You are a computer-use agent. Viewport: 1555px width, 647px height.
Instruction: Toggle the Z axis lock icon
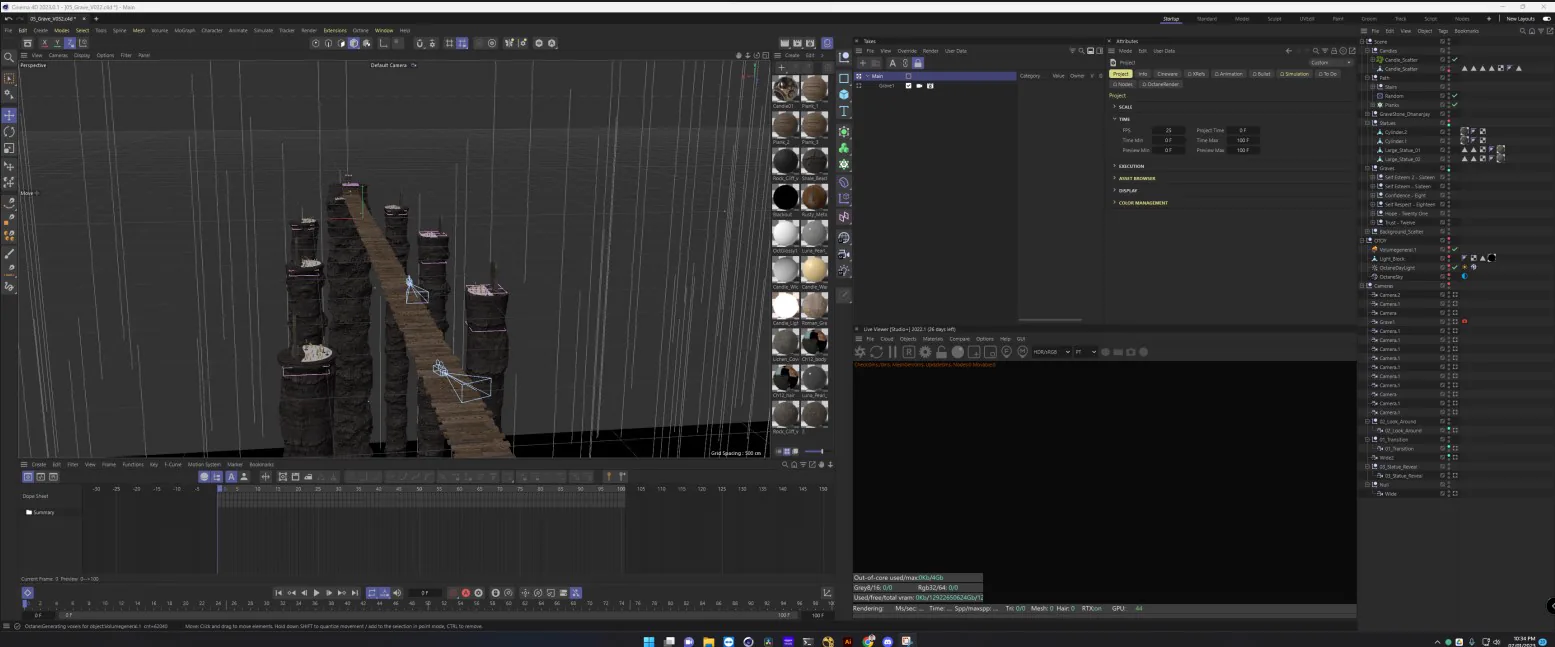[69, 43]
